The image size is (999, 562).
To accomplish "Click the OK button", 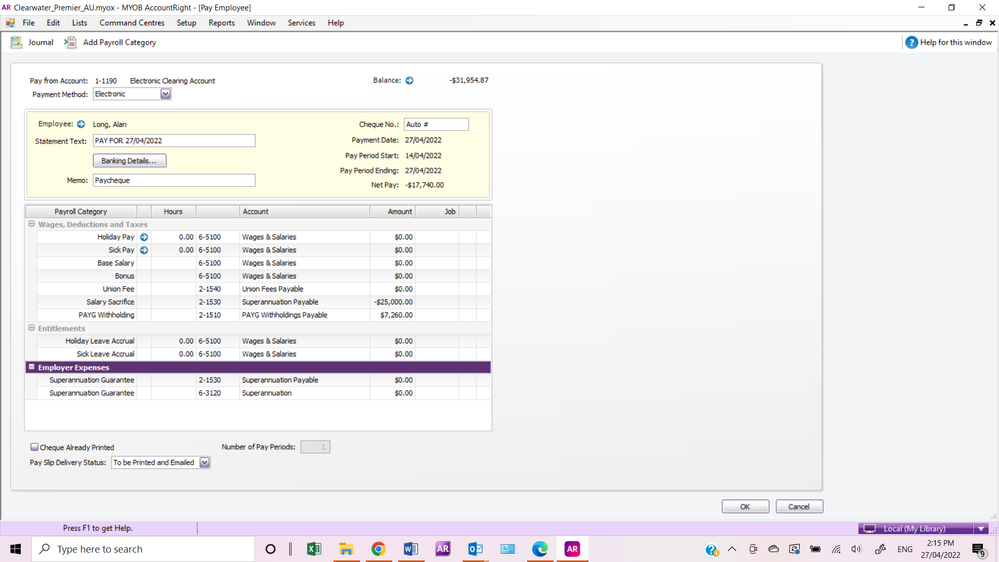I will [x=745, y=507].
